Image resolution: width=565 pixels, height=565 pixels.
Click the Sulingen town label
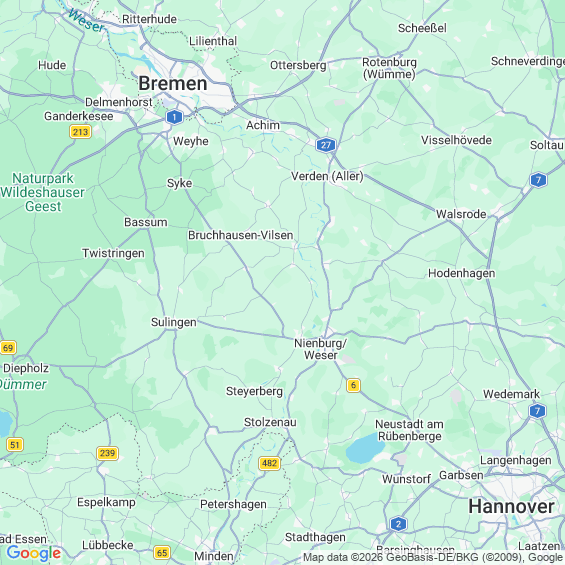coord(174,322)
